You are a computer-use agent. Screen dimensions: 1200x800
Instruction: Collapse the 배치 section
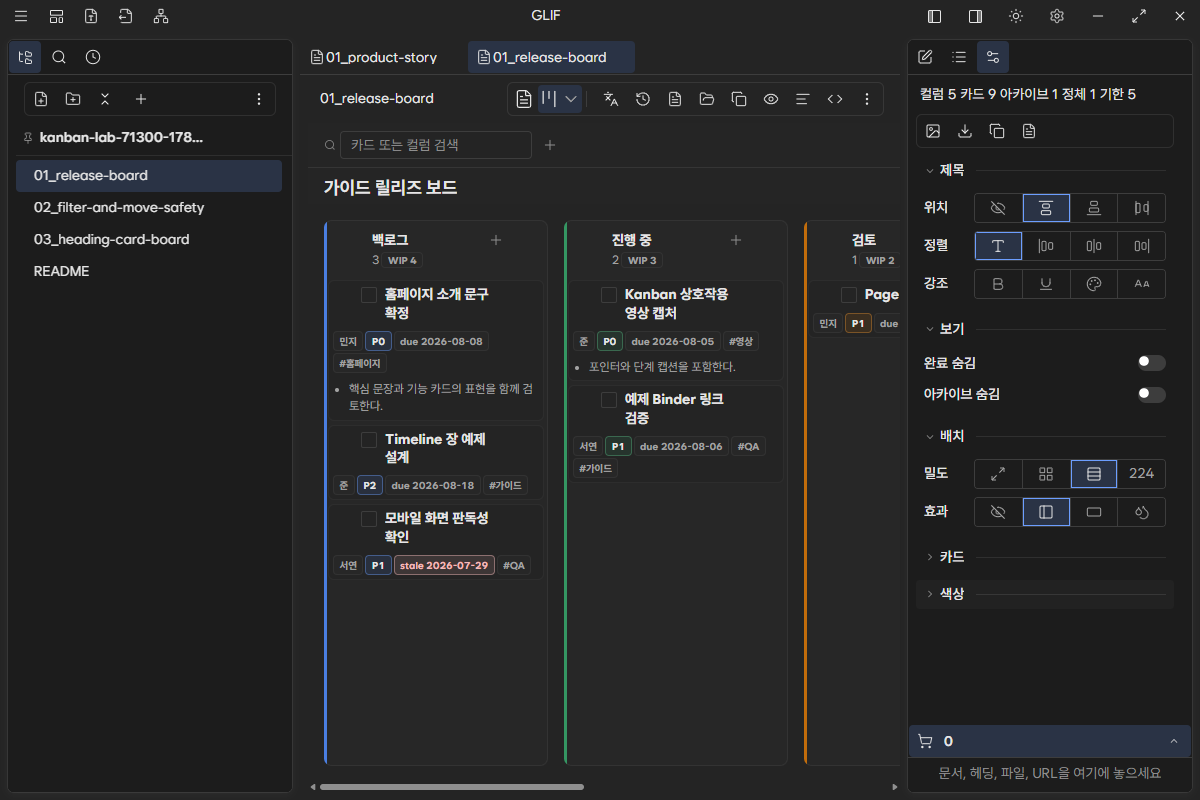pyautogui.click(x=945, y=436)
